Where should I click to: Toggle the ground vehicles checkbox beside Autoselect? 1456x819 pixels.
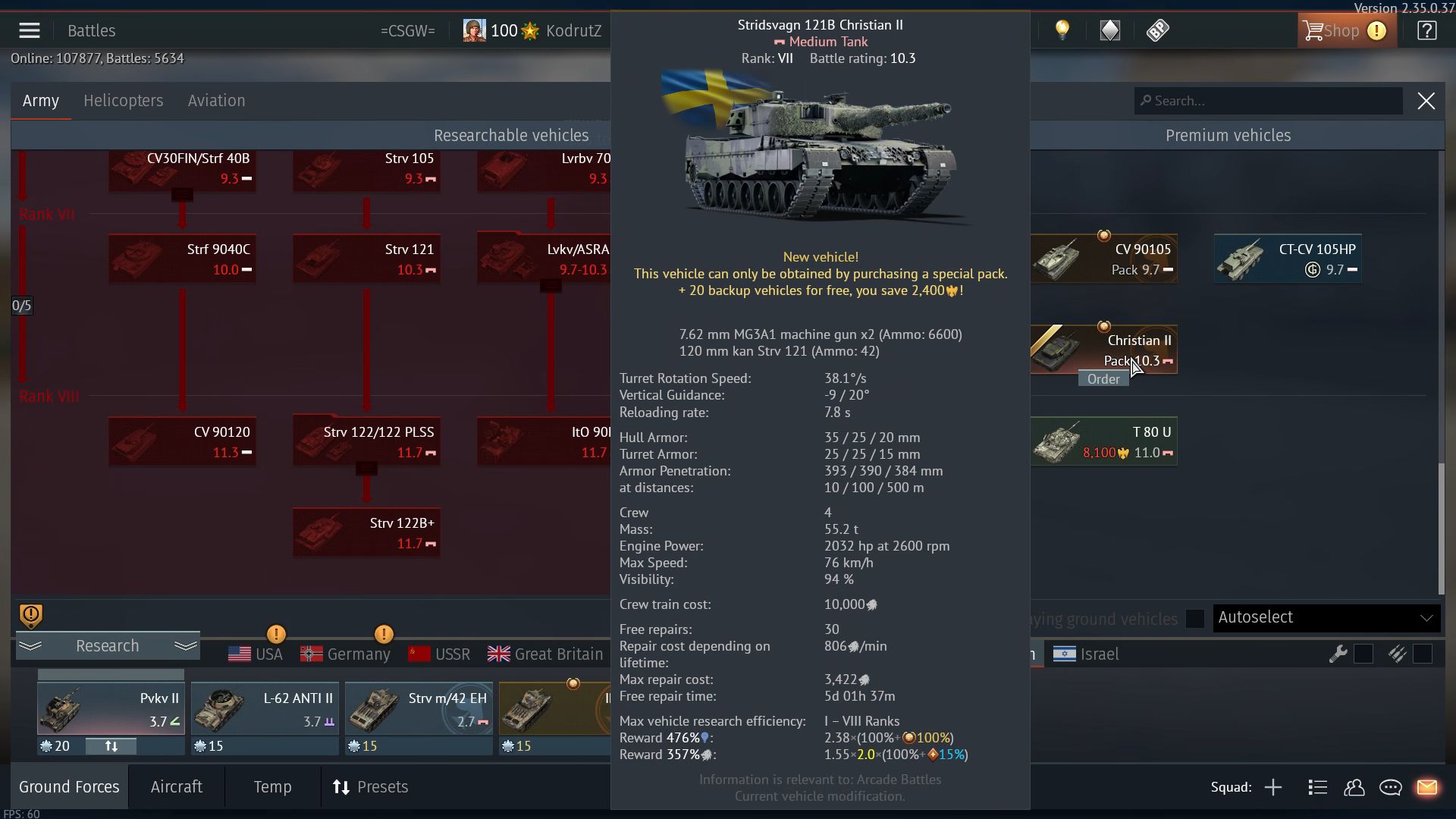1194,619
